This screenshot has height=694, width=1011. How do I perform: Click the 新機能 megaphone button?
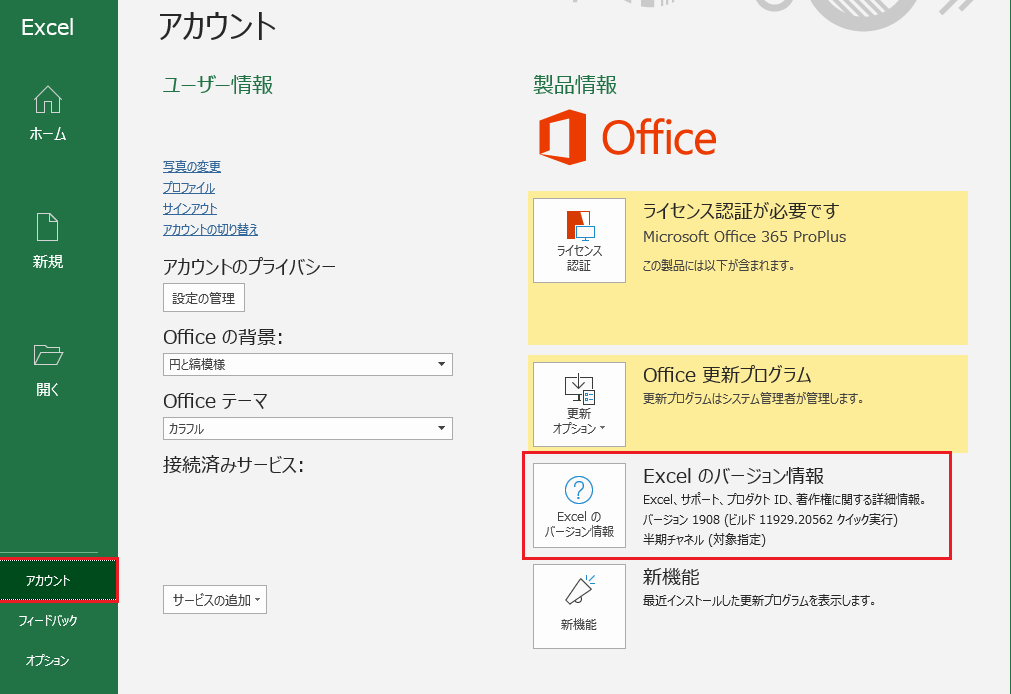coord(579,606)
